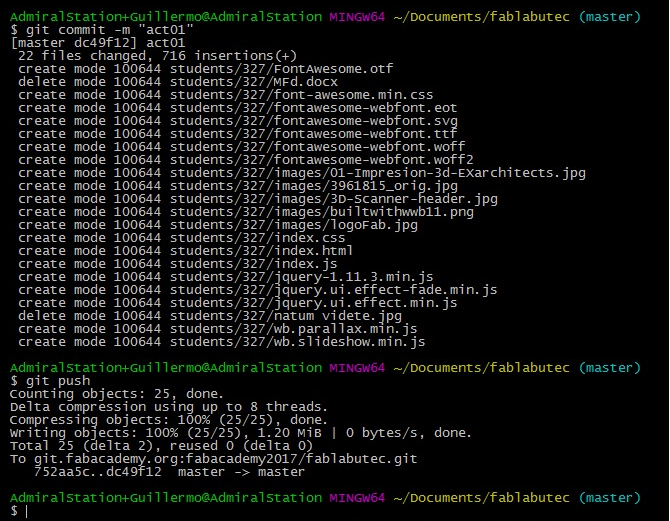Click the deleted MFd.docx line
The image size is (670, 521).
pos(178,82)
